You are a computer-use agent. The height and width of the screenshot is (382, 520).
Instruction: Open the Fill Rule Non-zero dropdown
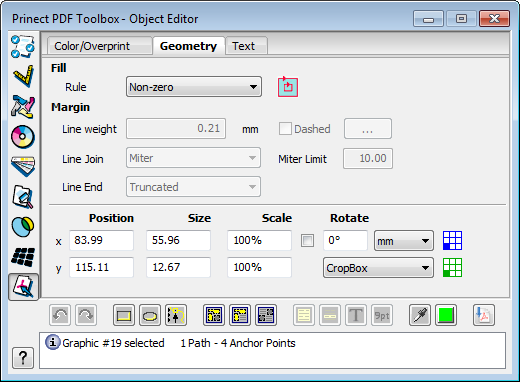coord(194,87)
